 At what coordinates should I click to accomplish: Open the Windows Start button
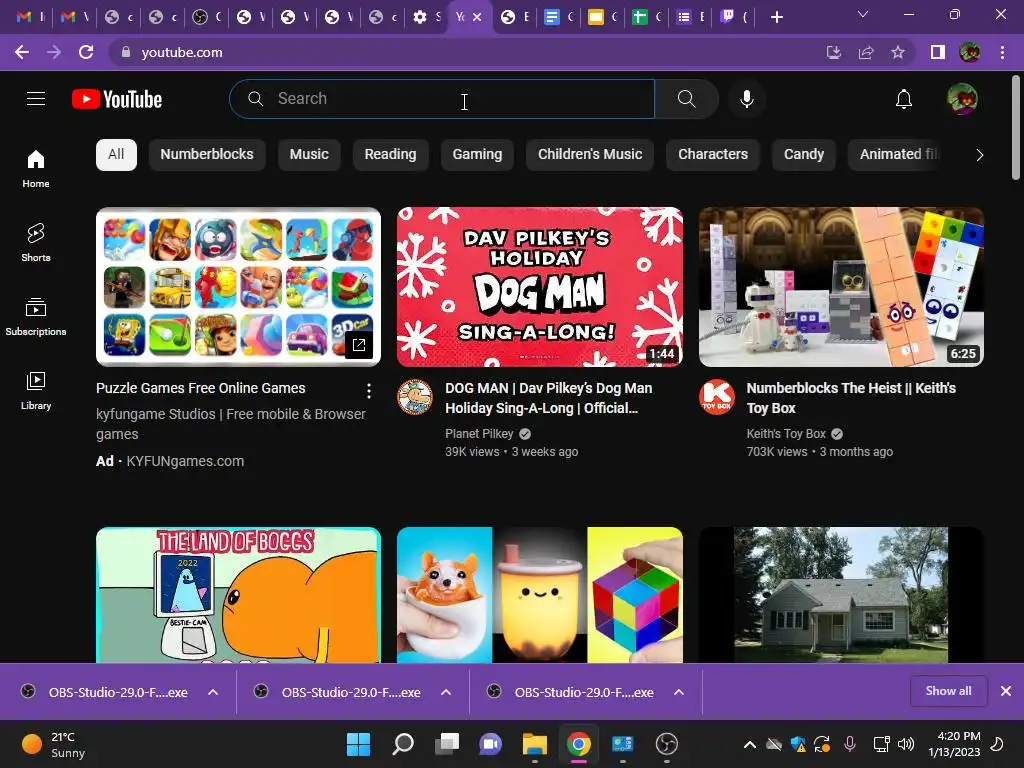coord(359,744)
